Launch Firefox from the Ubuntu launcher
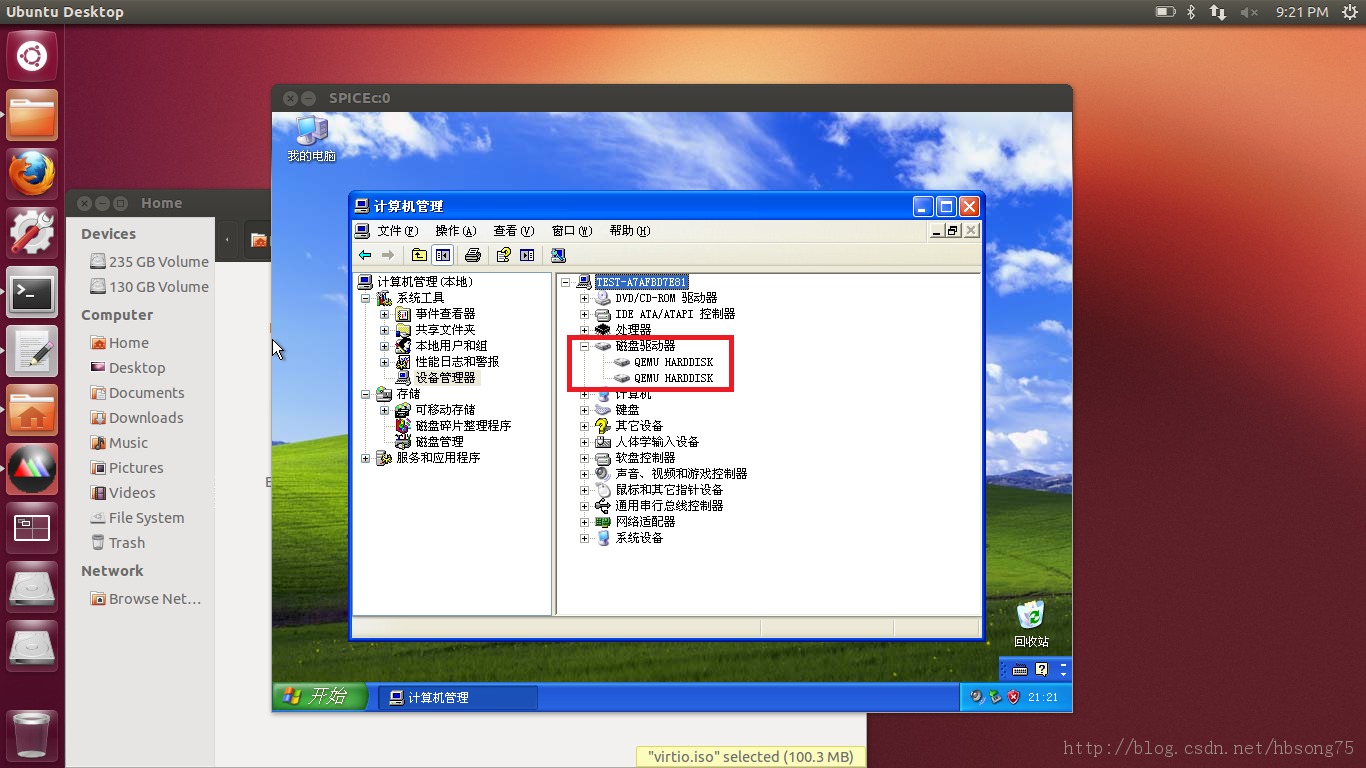Image resolution: width=1366 pixels, height=768 pixels. coord(32,175)
